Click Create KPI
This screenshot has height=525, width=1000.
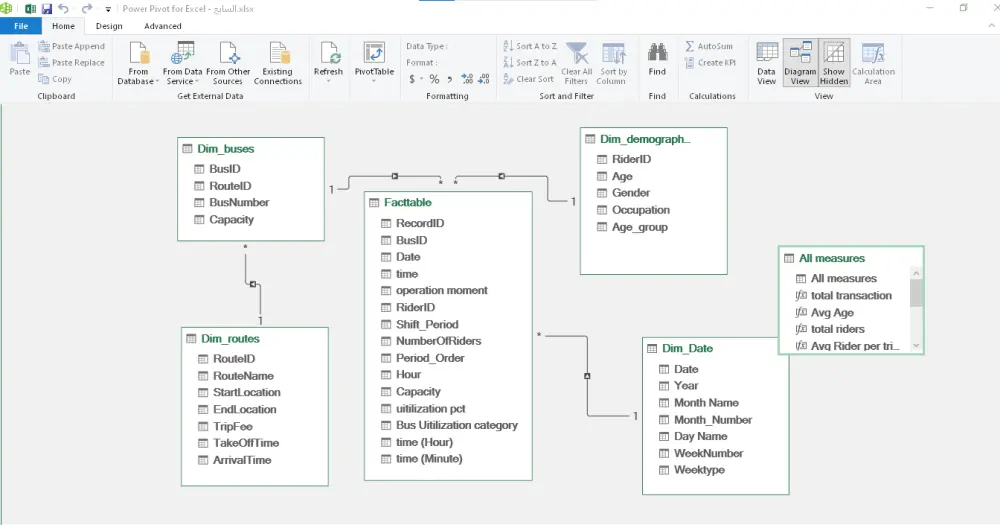tap(710, 63)
